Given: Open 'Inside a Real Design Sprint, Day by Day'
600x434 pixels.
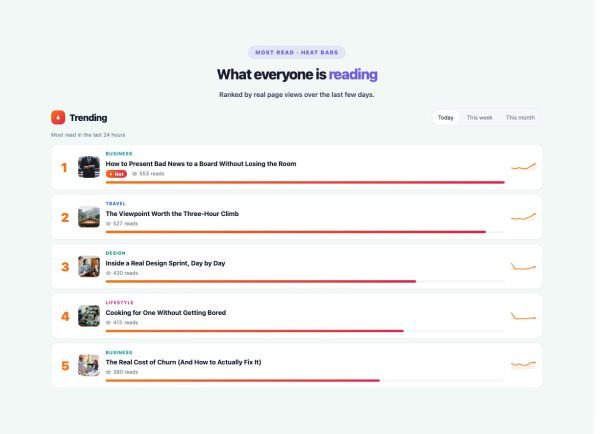Looking at the screenshot, I should coord(165,263).
